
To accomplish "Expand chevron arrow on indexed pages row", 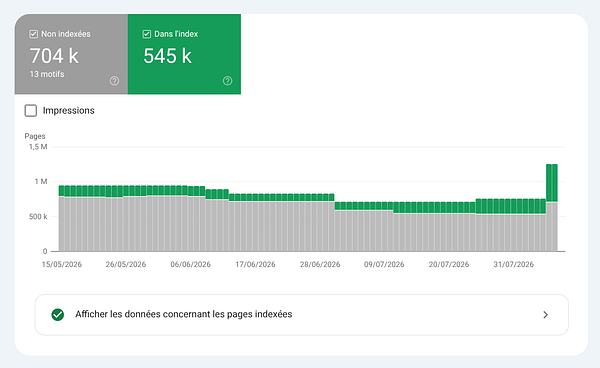I will [546, 315].
